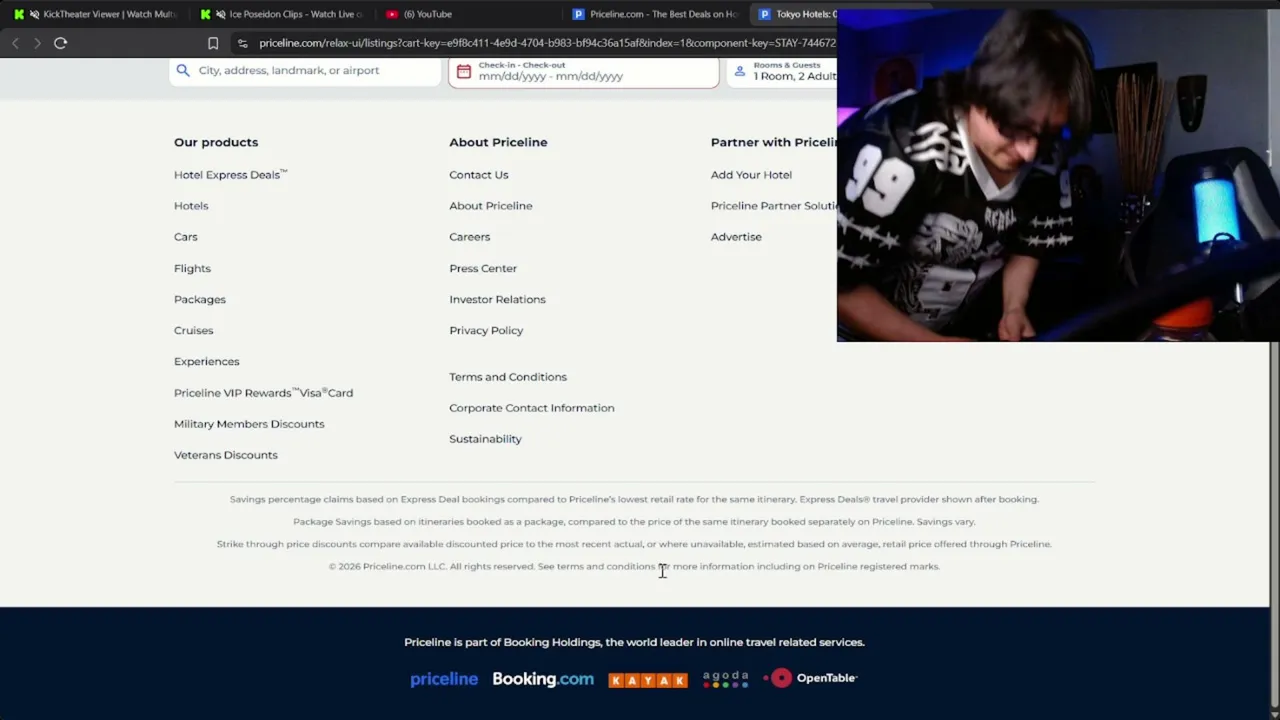Read the Privacy Policy link
Viewport: 1280px width, 720px height.
tap(486, 330)
